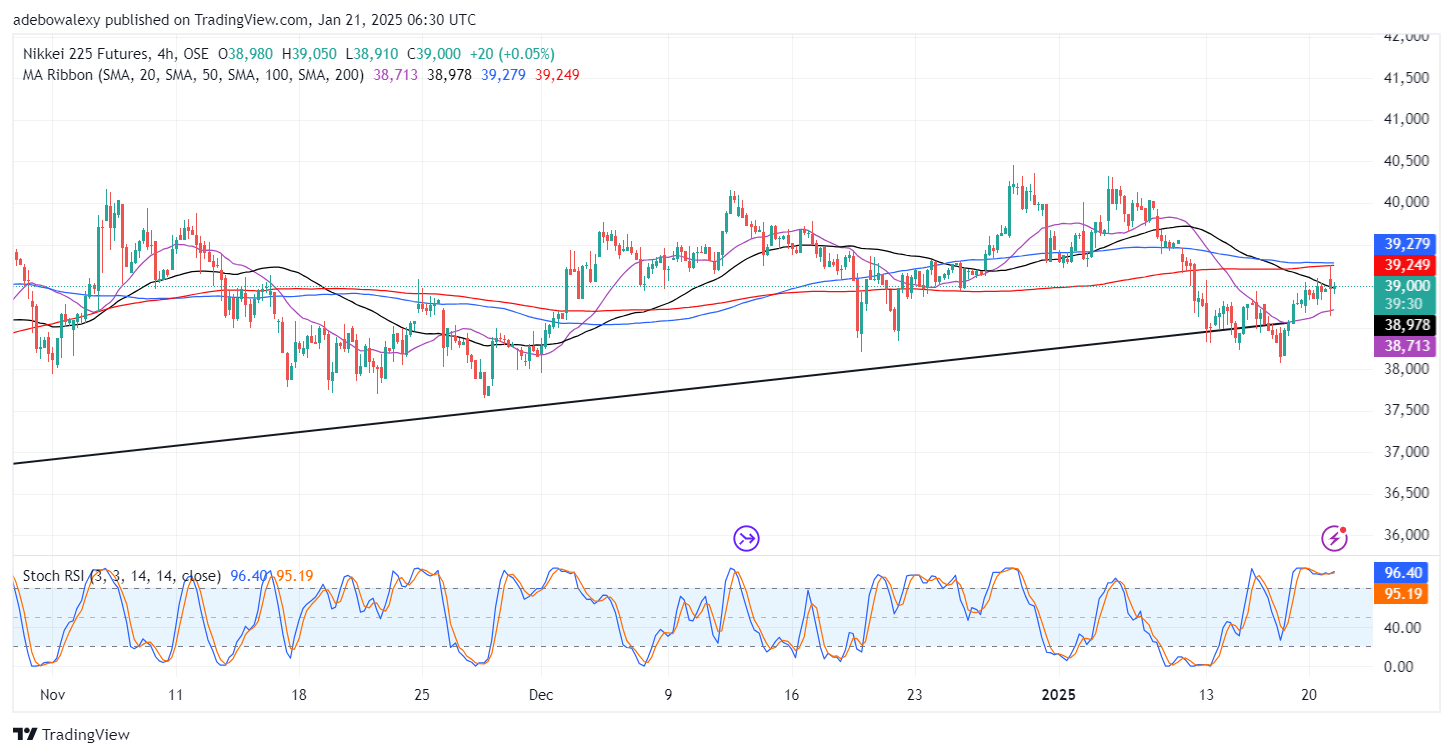Click the purple go-to-realtime arrow icon
Screen dimensions: 1453x756
747,539
